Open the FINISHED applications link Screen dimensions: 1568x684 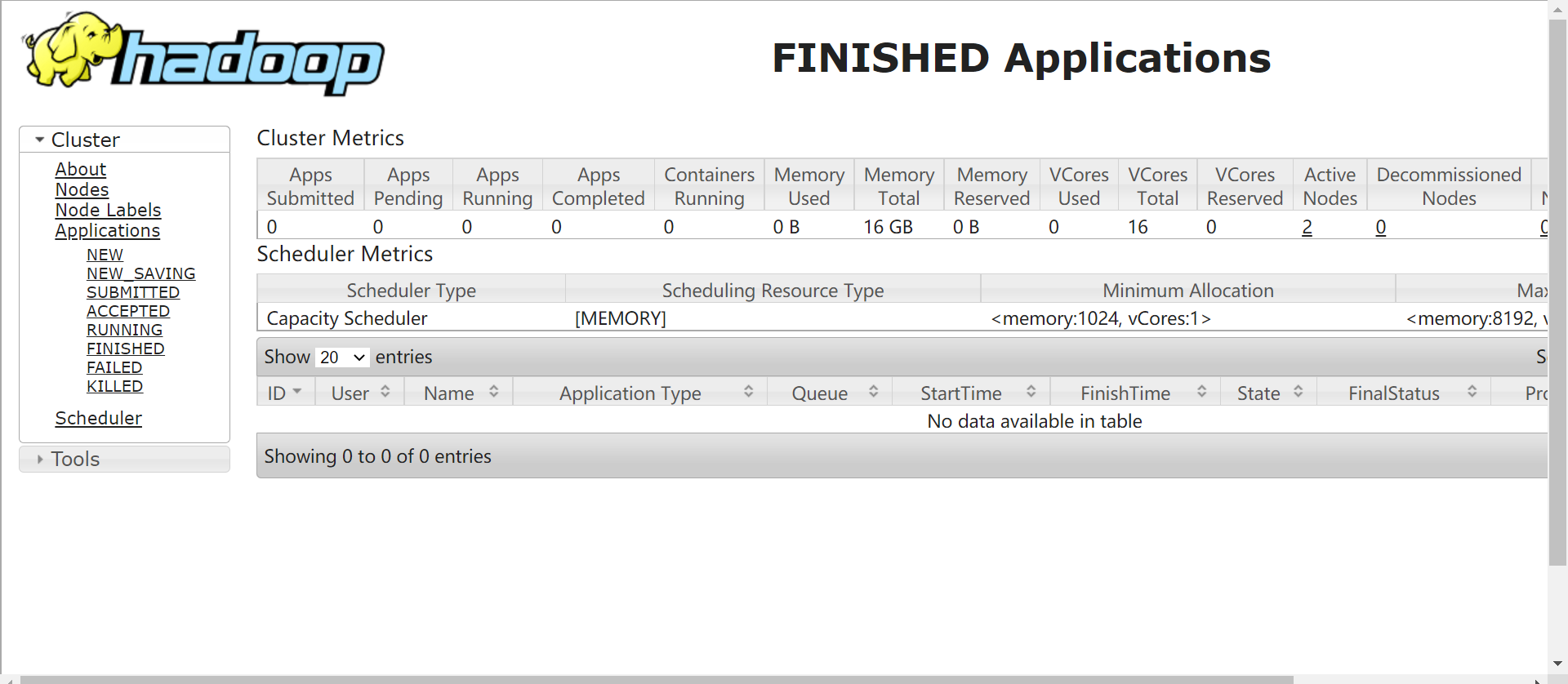(x=125, y=349)
